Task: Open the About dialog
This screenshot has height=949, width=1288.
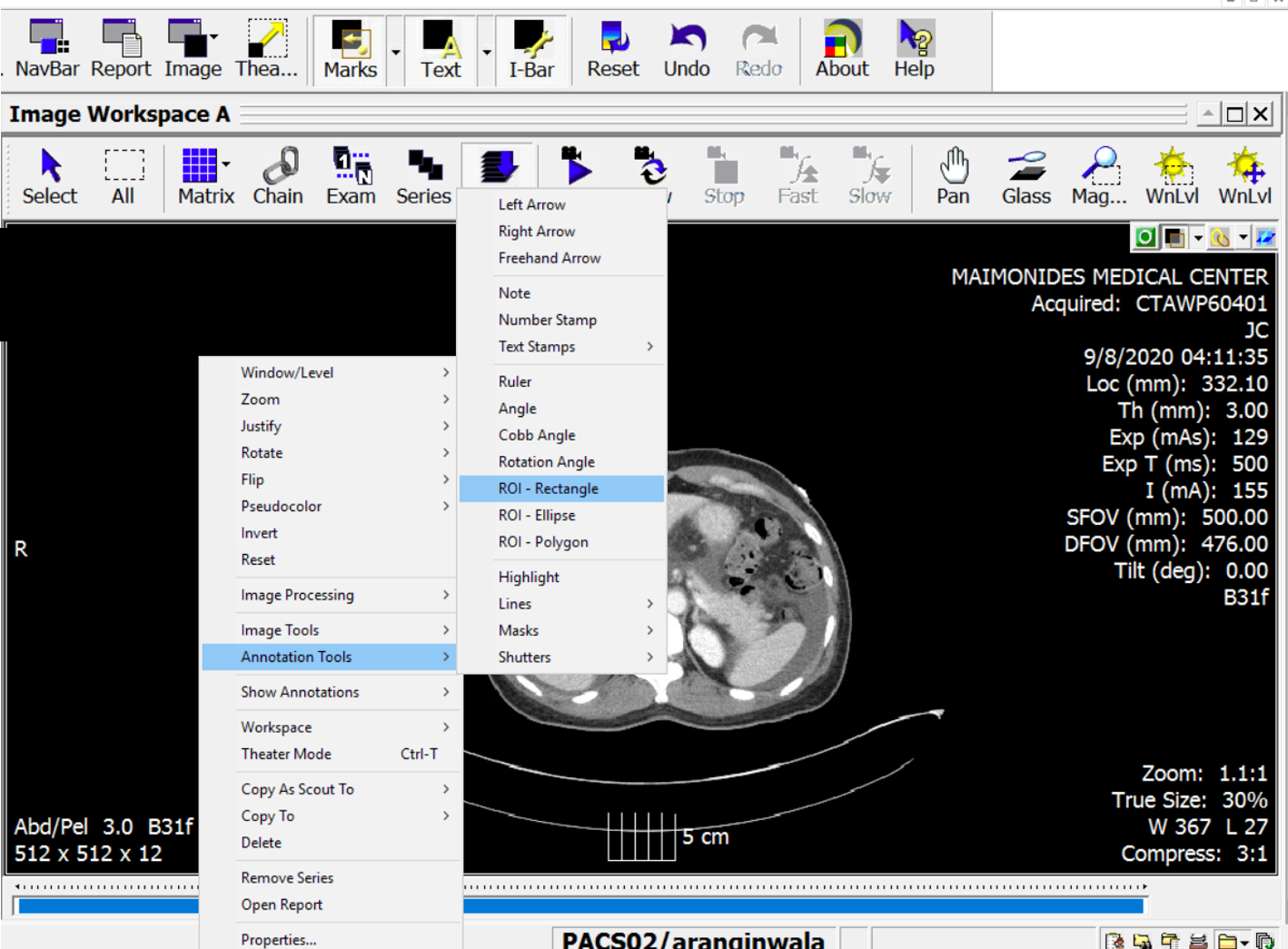Action: pos(842,50)
